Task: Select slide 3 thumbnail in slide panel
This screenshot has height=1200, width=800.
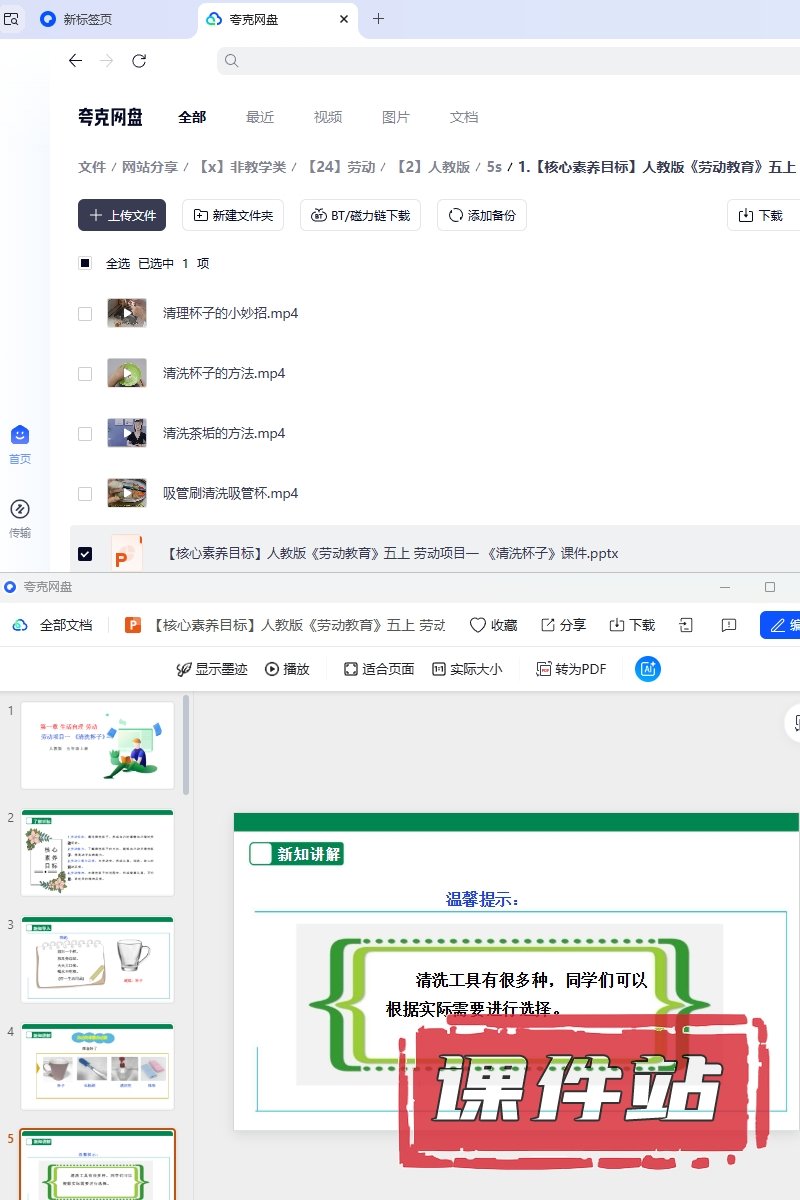Action: point(98,959)
